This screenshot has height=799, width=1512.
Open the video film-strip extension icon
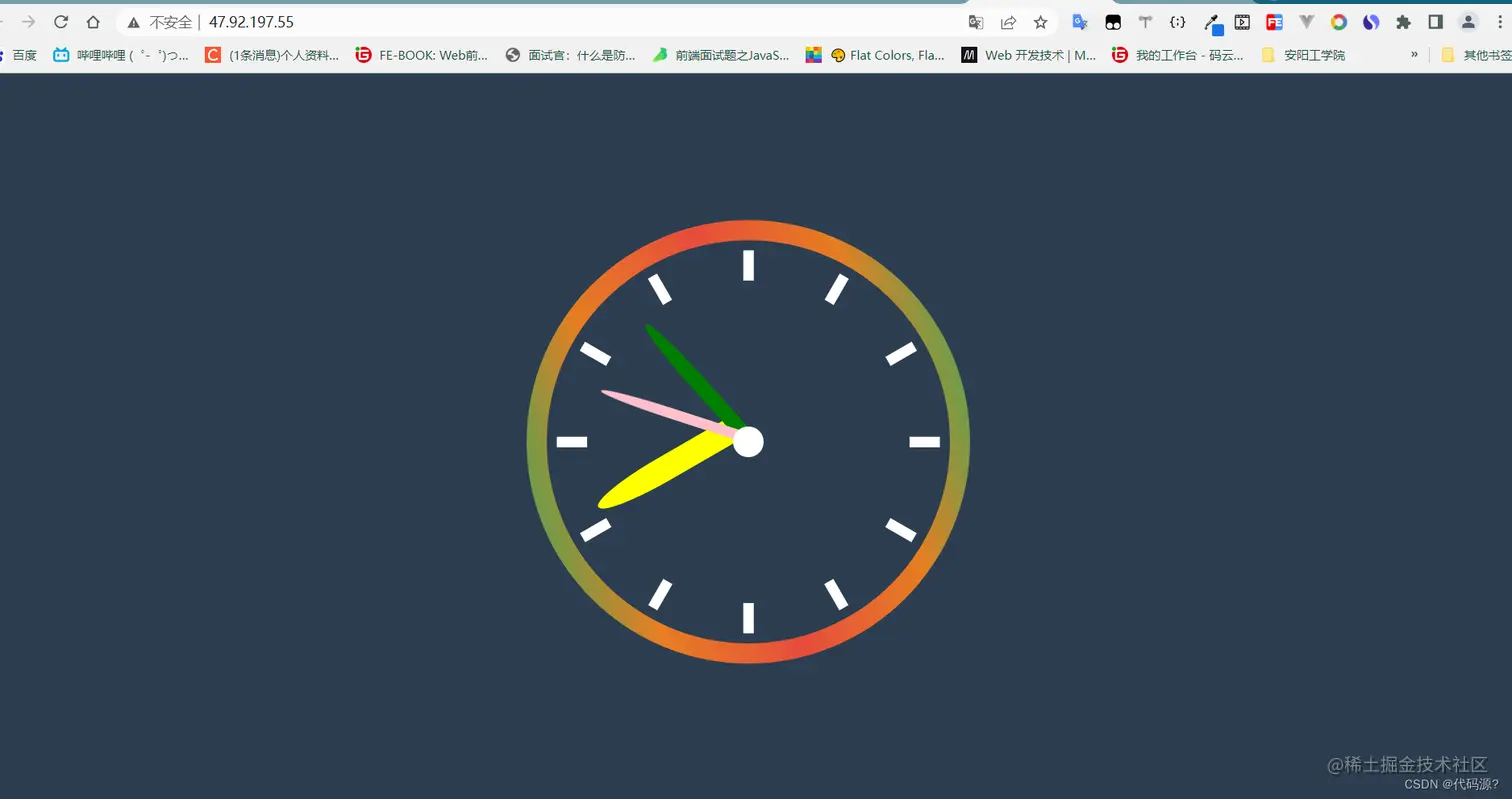point(1242,22)
